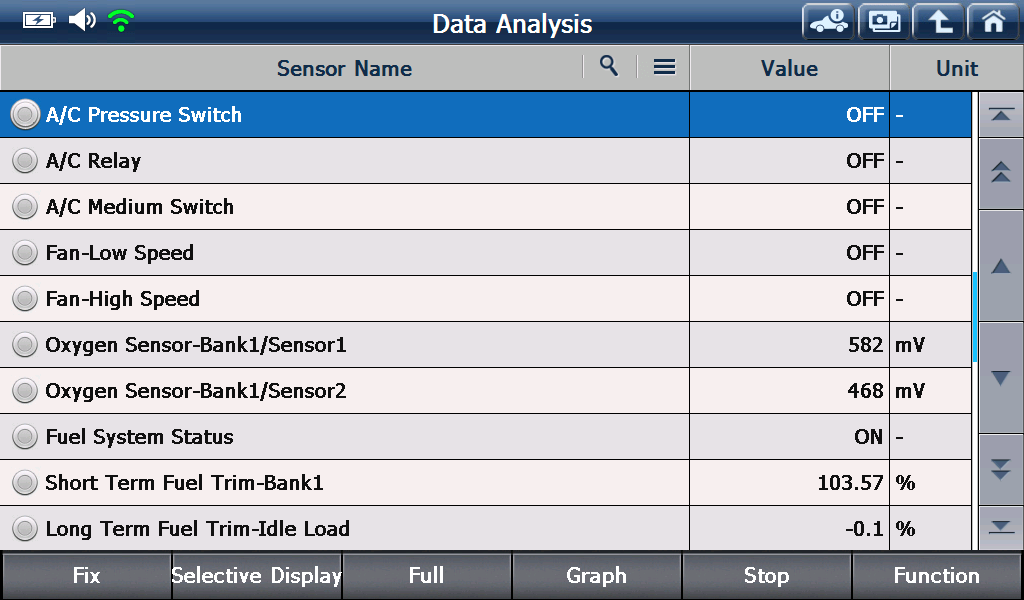Click the Short Term Fuel Trim-Bank1 row
This screenshot has width=1024, height=600.
pyautogui.click(x=485, y=482)
